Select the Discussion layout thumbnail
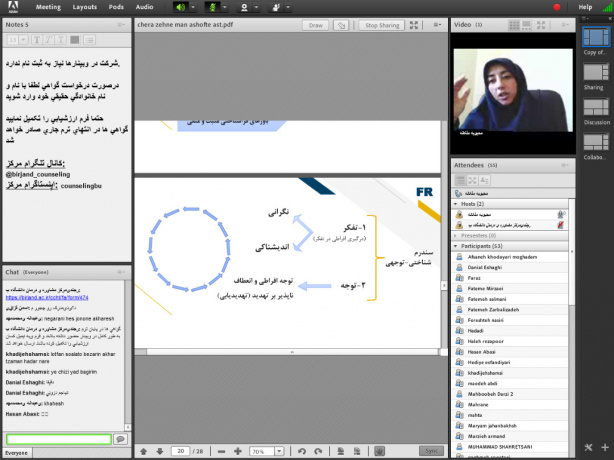Viewport: 614px width, 460px height. [x=596, y=107]
